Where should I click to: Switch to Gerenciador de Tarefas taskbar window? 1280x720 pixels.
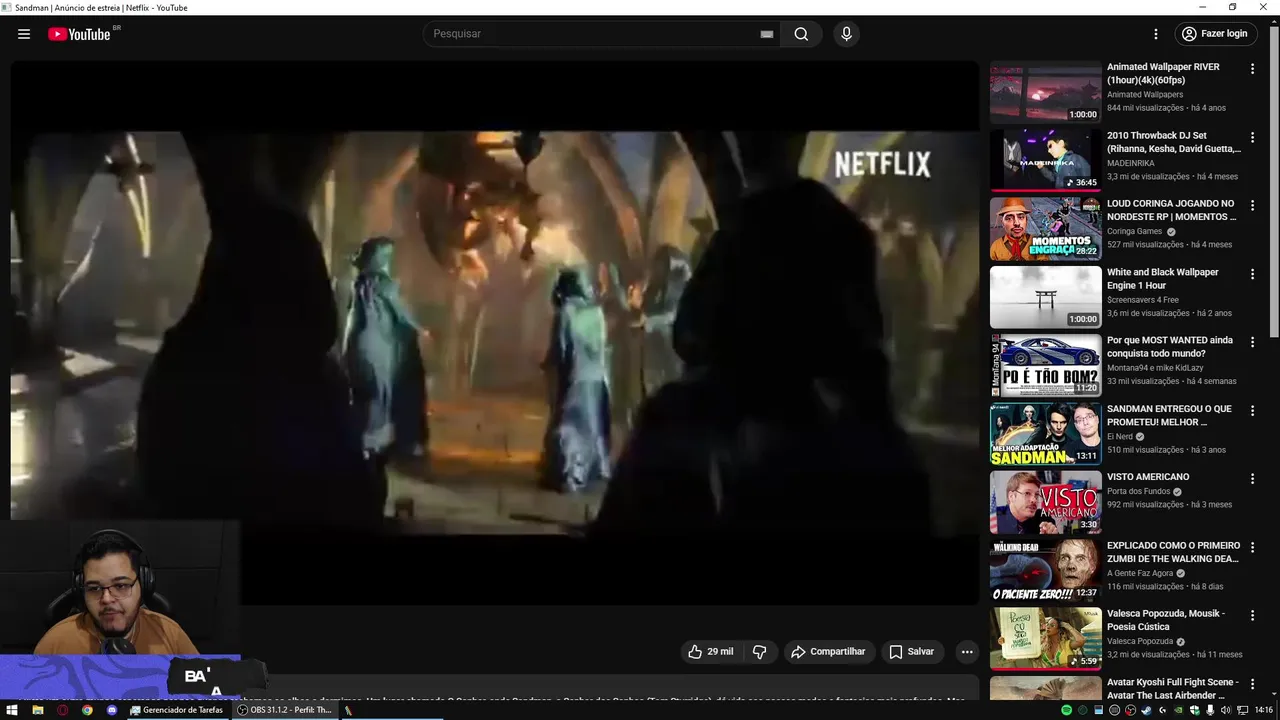pyautogui.click(x=177, y=710)
